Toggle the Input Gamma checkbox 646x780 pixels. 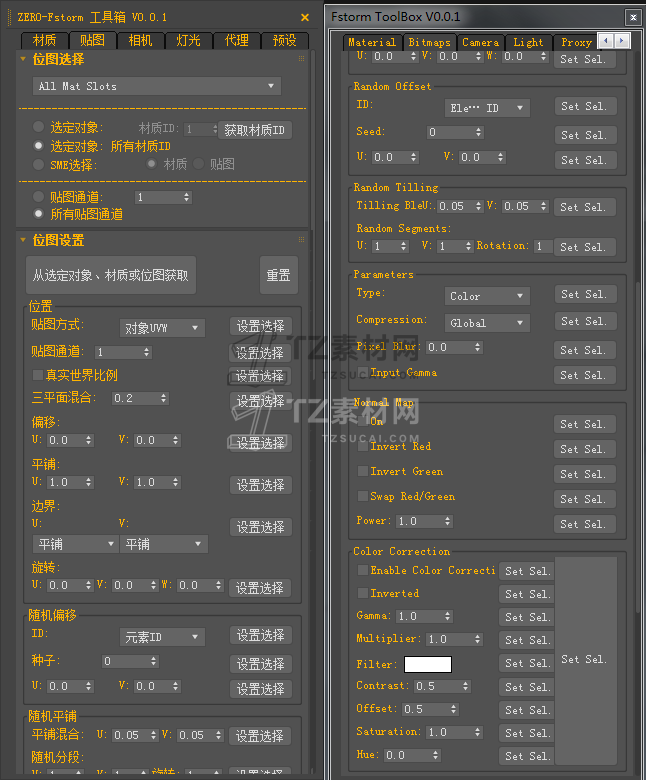[x=363, y=372]
